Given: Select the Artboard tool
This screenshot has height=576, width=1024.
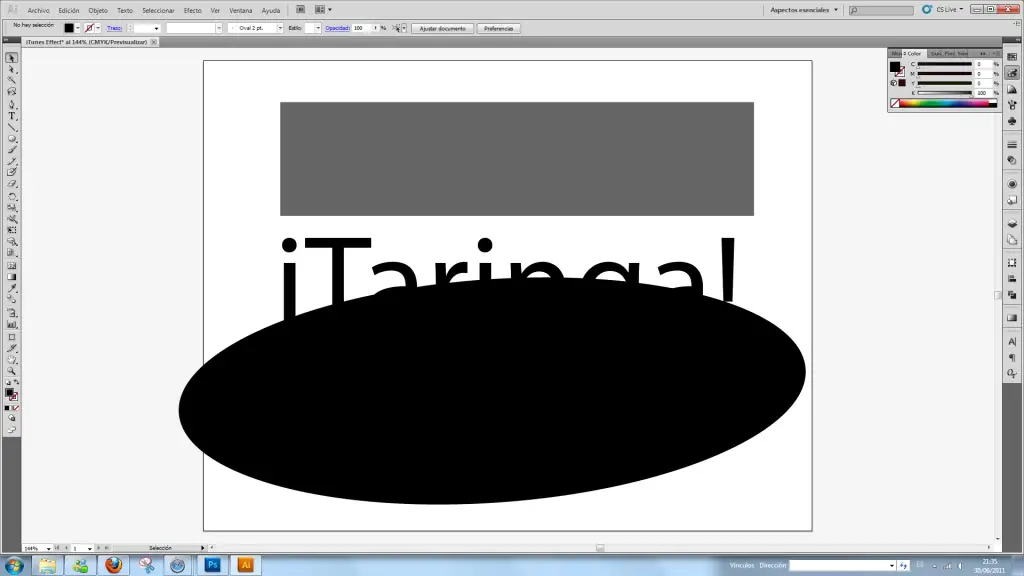Looking at the screenshot, I should pyautogui.click(x=12, y=337).
